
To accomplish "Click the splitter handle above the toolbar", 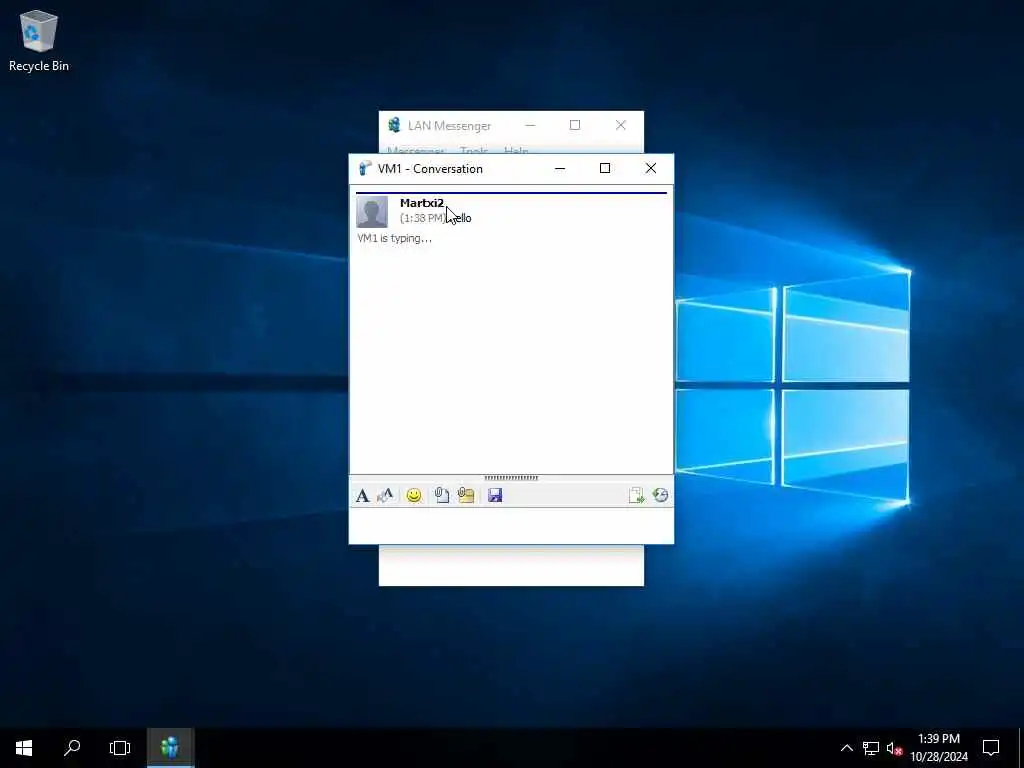I will coord(511,478).
